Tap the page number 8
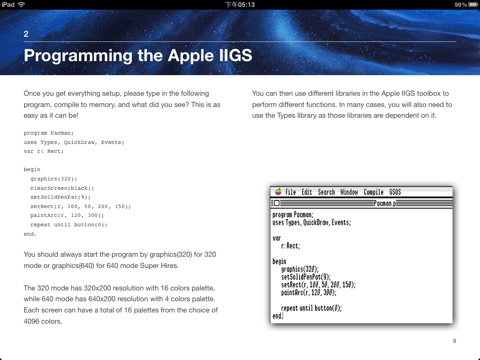 (454, 341)
